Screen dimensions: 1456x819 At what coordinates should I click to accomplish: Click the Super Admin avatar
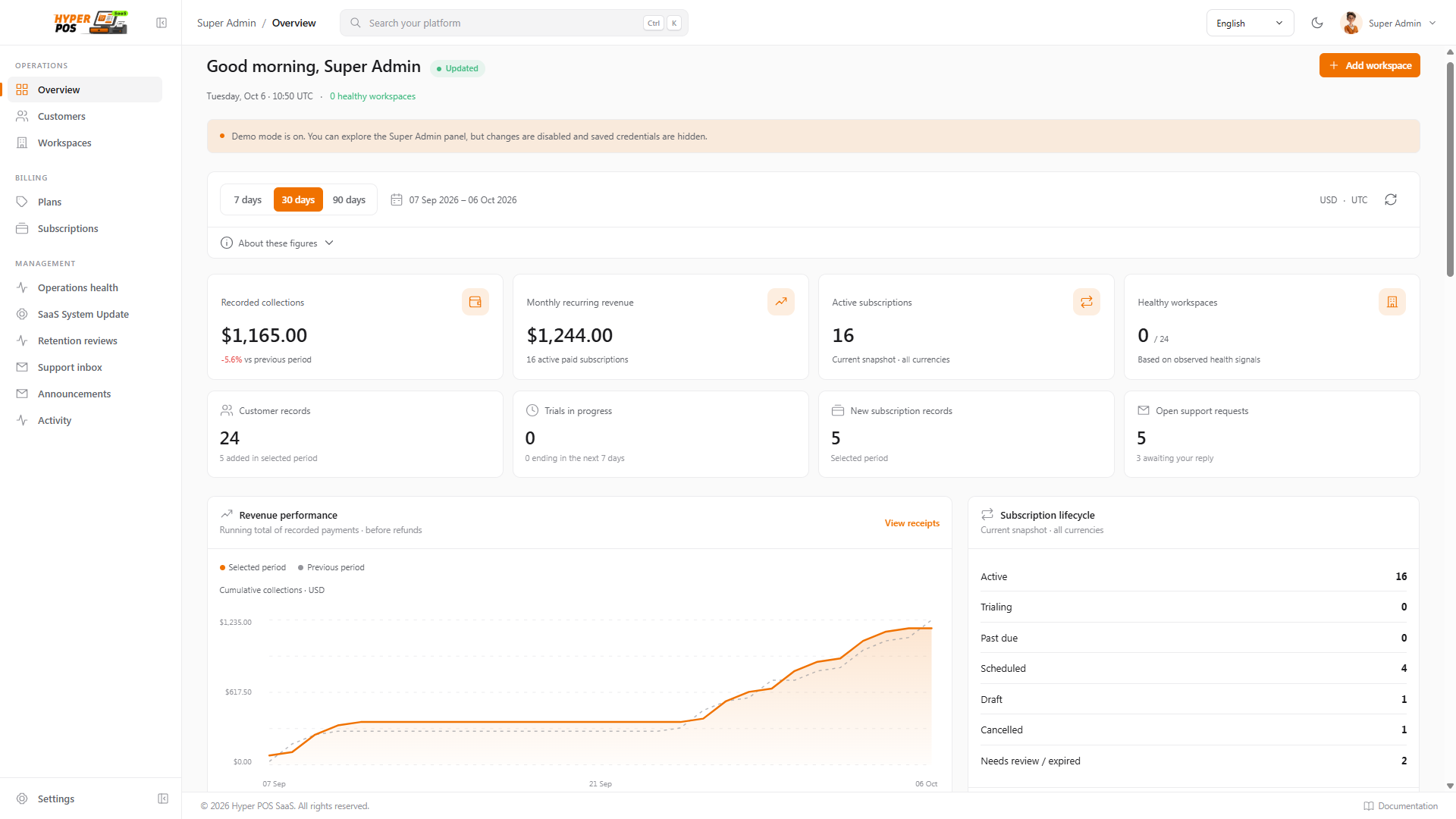(x=1351, y=23)
